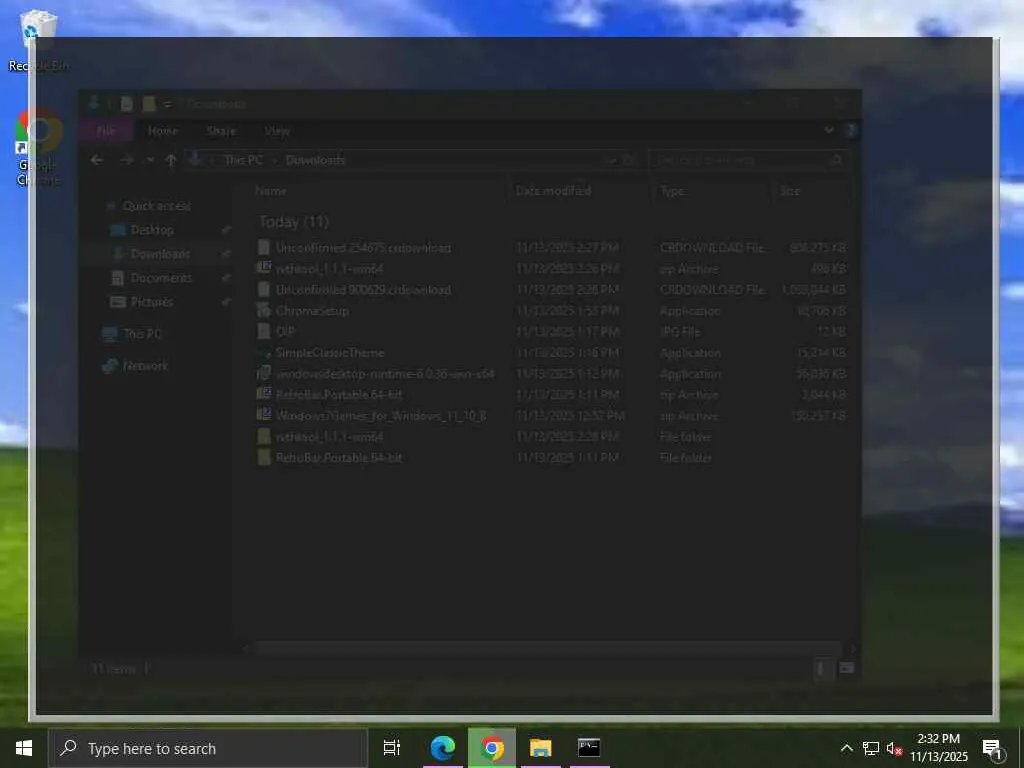Select Pictures in the navigation pane

tap(152, 302)
